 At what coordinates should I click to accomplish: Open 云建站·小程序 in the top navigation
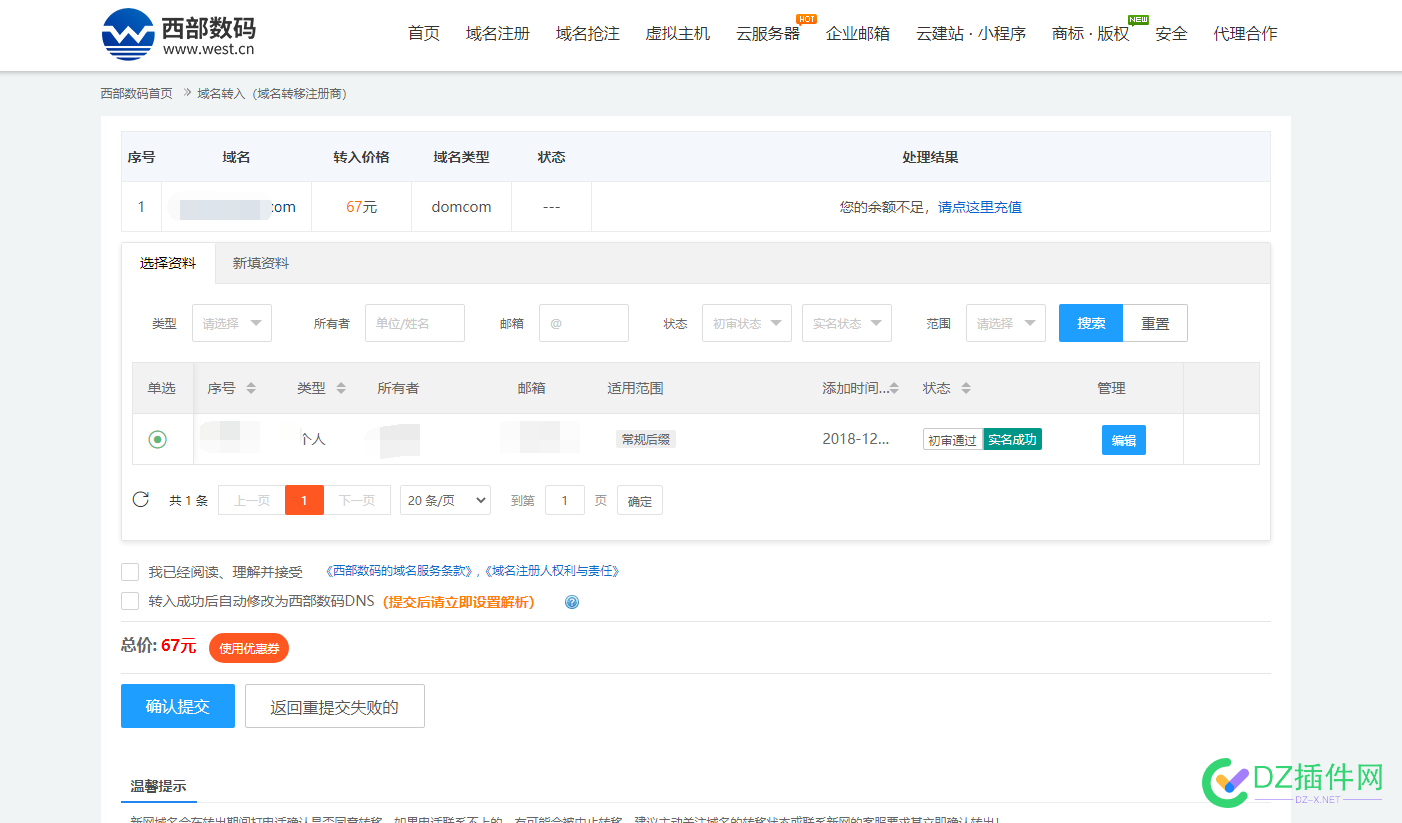971,34
